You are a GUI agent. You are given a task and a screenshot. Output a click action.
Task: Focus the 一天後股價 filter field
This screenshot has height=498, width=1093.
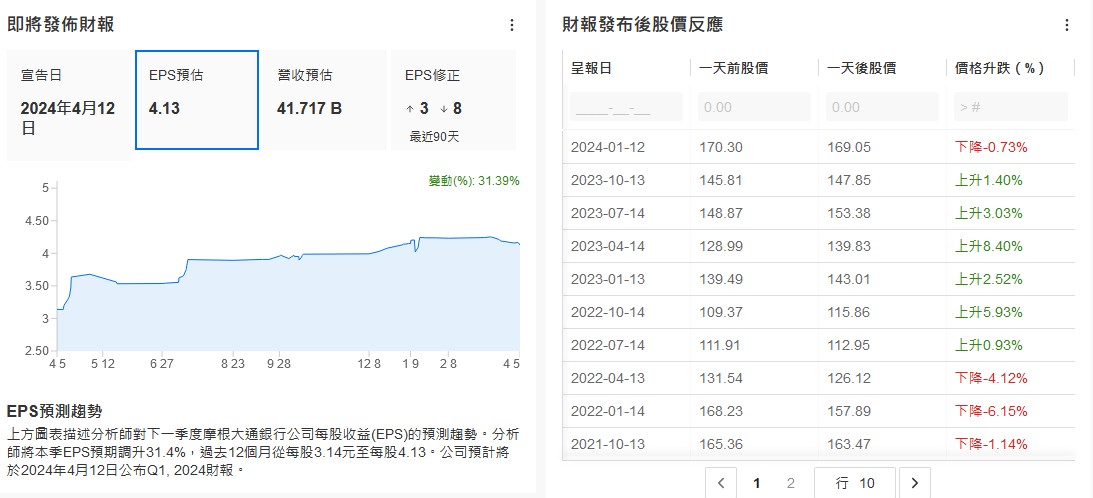[x=882, y=107]
